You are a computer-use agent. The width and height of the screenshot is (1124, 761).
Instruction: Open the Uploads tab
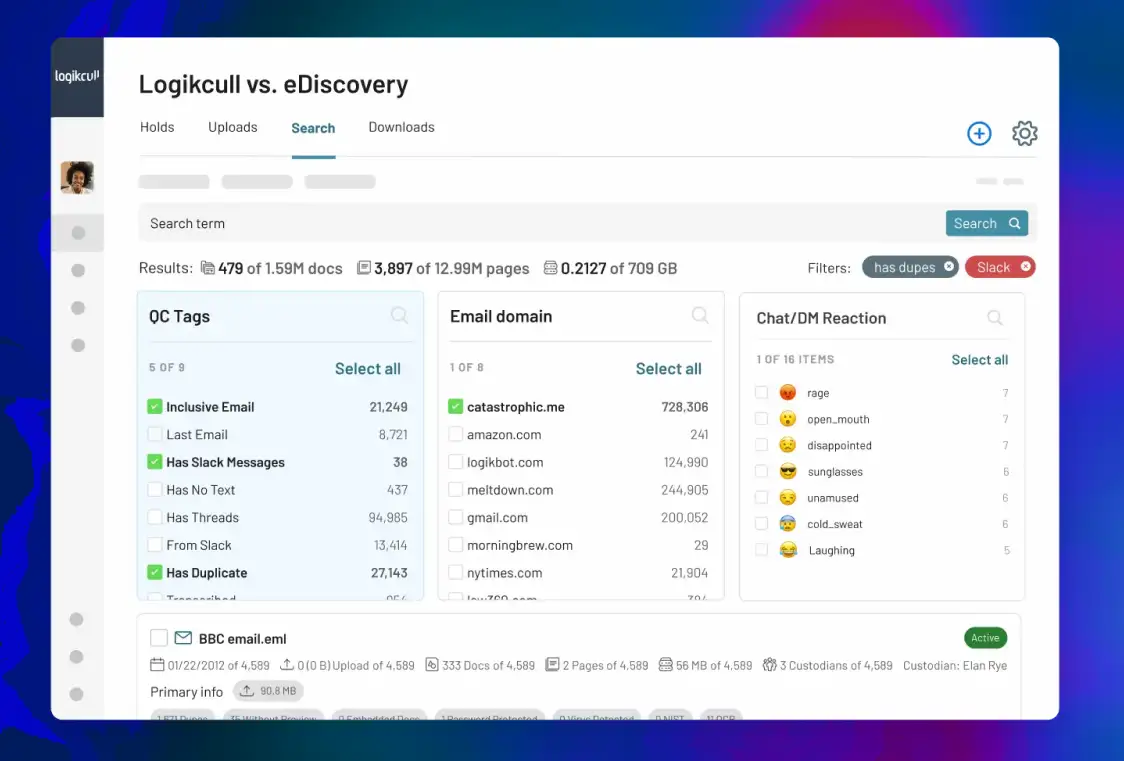[232, 128]
